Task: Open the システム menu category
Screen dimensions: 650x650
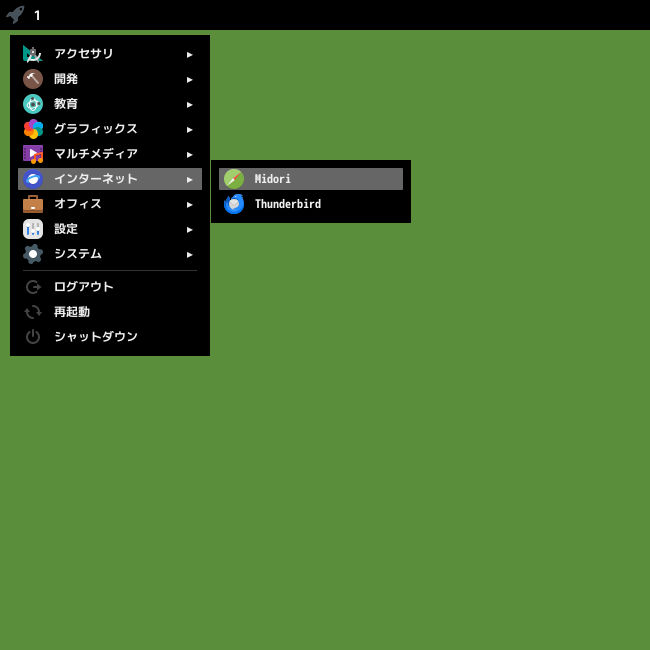Action: coord(110,254)
